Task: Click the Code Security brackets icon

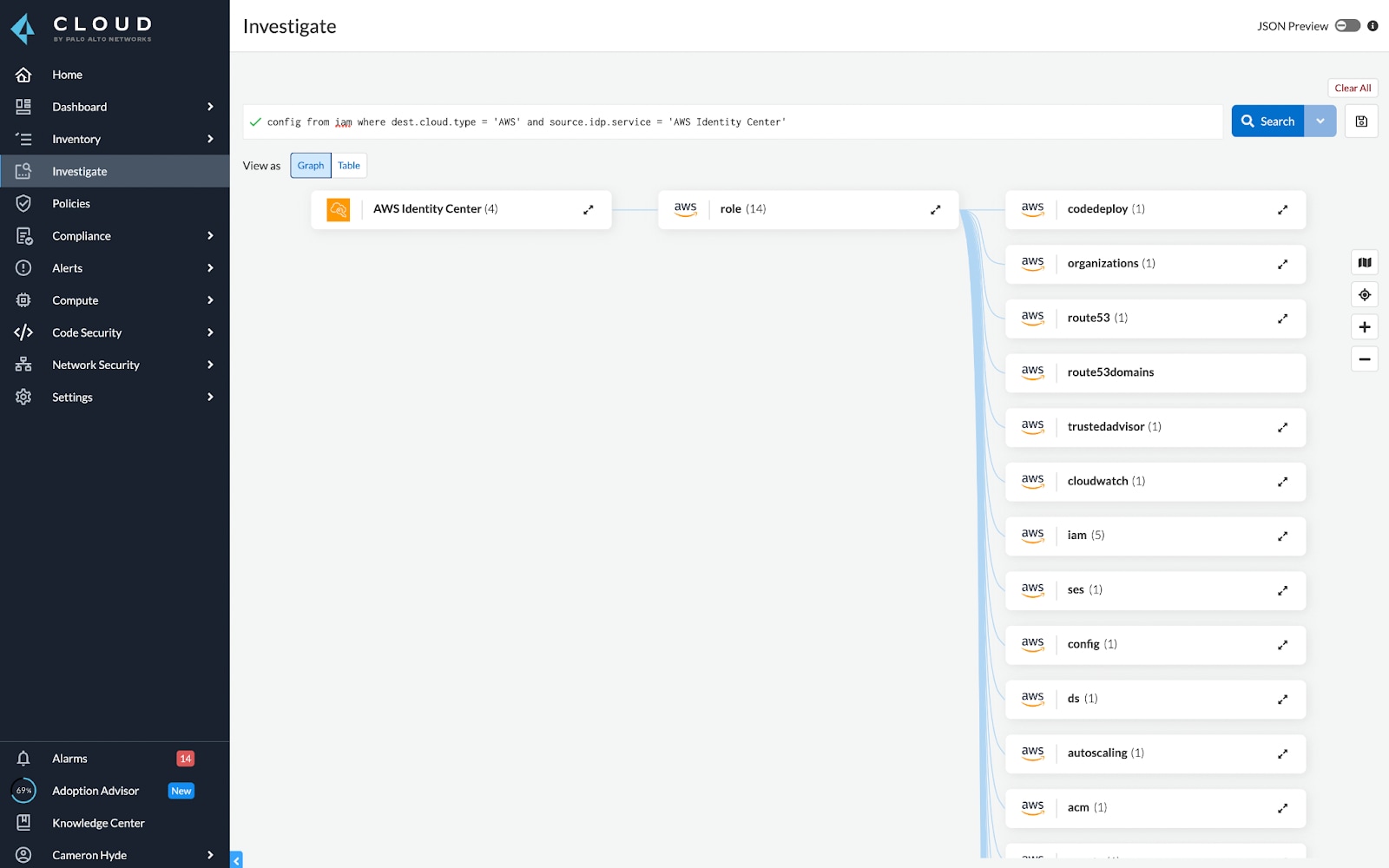Action: (x=23, y=332)
